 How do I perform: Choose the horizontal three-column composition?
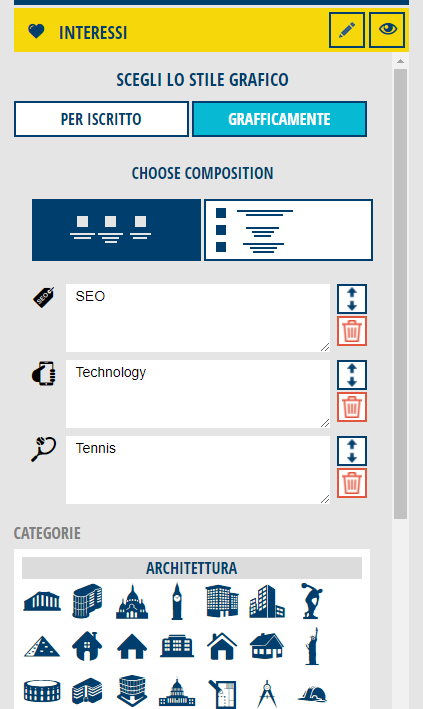116,230
